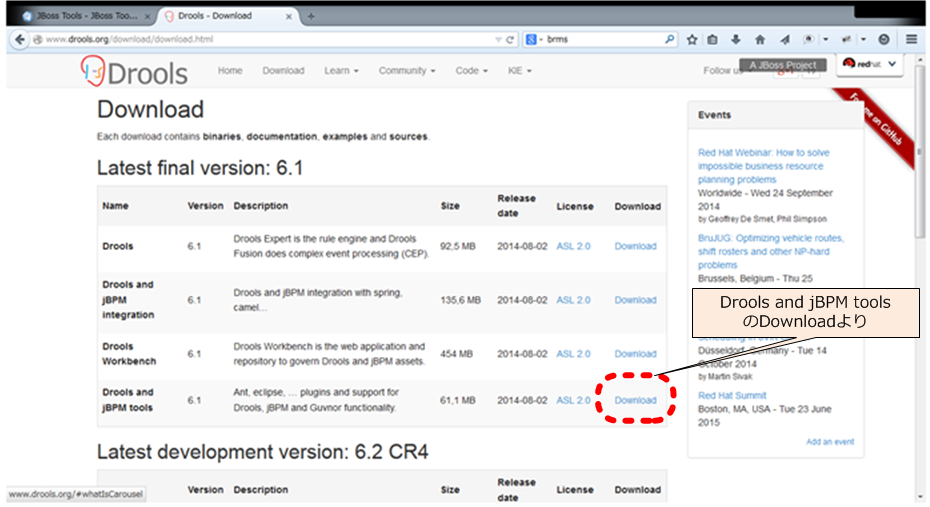Click the chat bubble toolbar icon
Viewport: 930px width, 507px height.
coord(808,40)
